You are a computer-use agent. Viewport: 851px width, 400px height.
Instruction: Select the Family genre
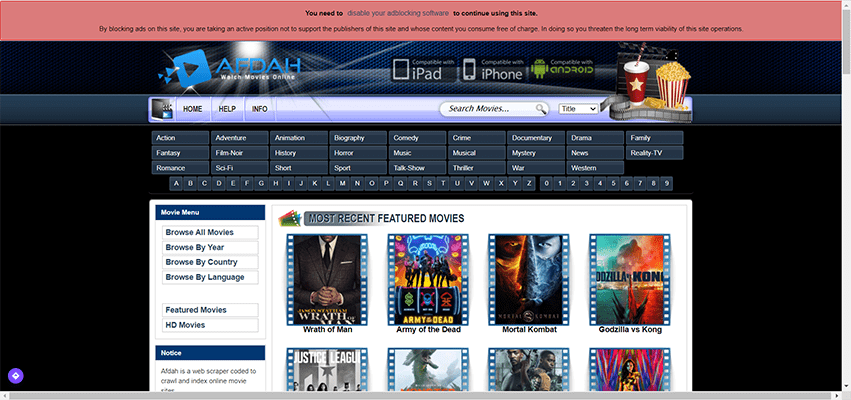tap(655, 138)
